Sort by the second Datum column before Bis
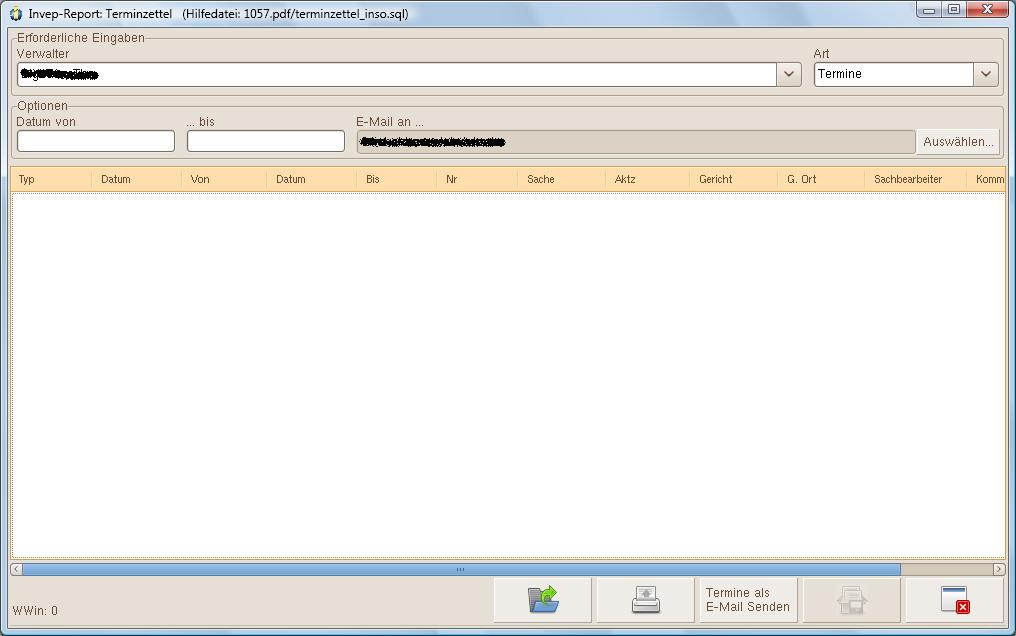The height and width of the screenshot is (636, 1016). 312,179
